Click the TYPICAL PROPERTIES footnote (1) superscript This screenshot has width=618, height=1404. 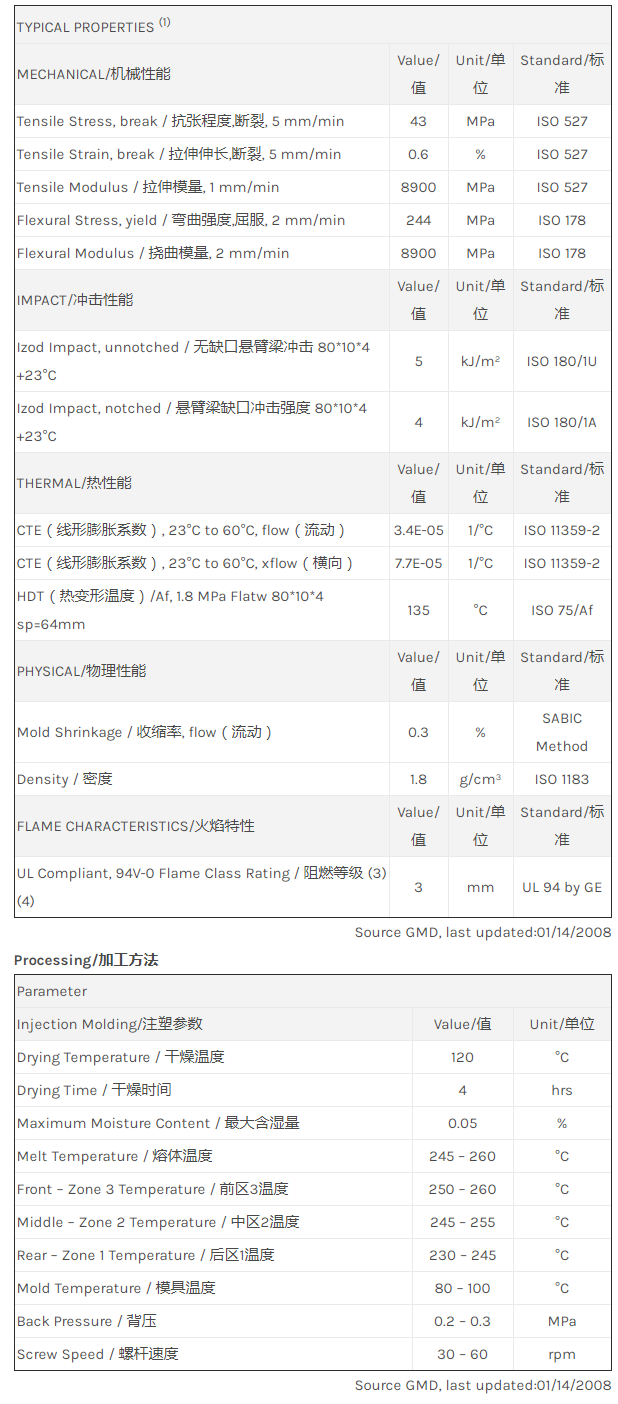[164, 22]
